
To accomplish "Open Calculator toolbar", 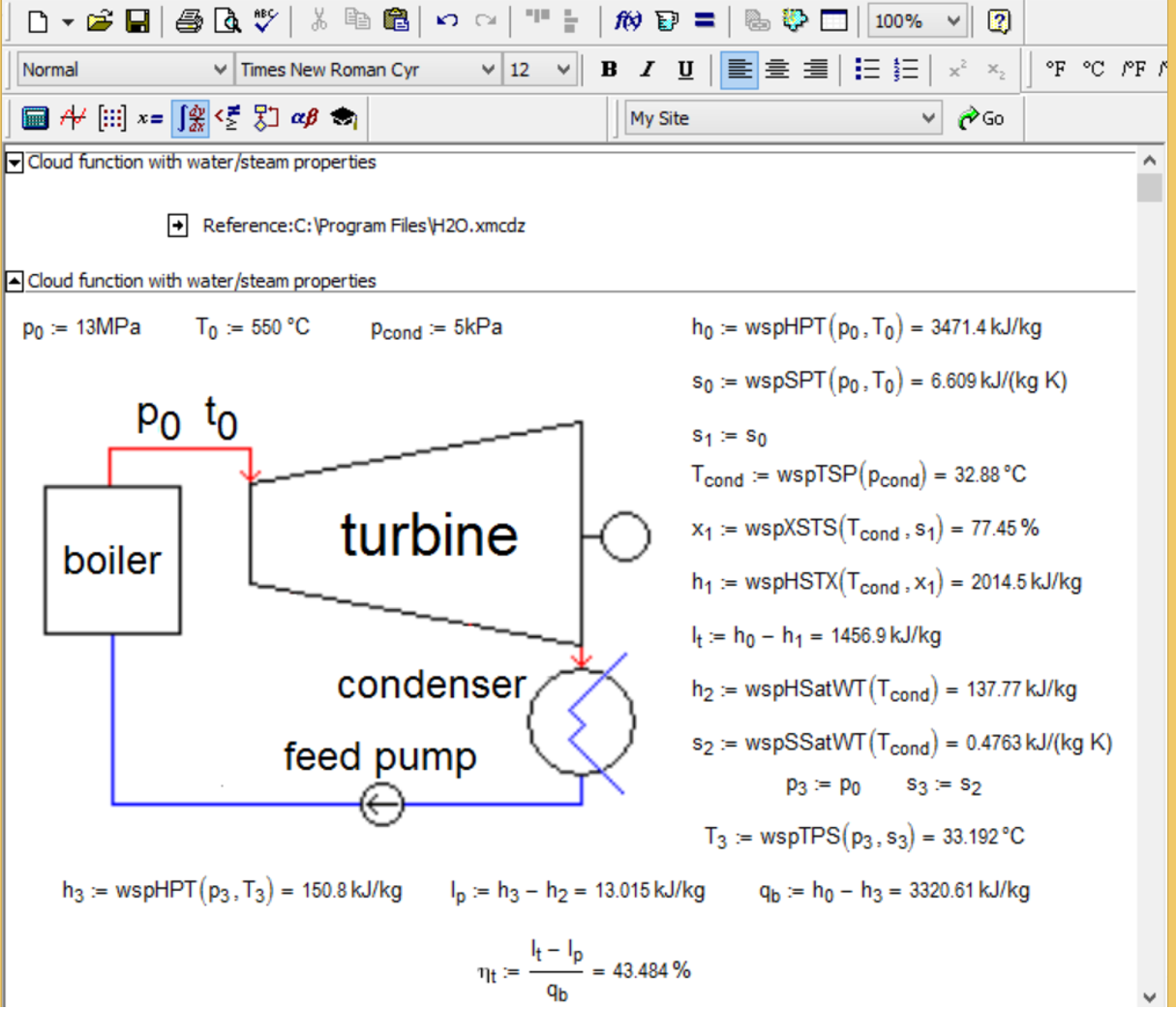I will pyautogui.click(x=35, y=118).
